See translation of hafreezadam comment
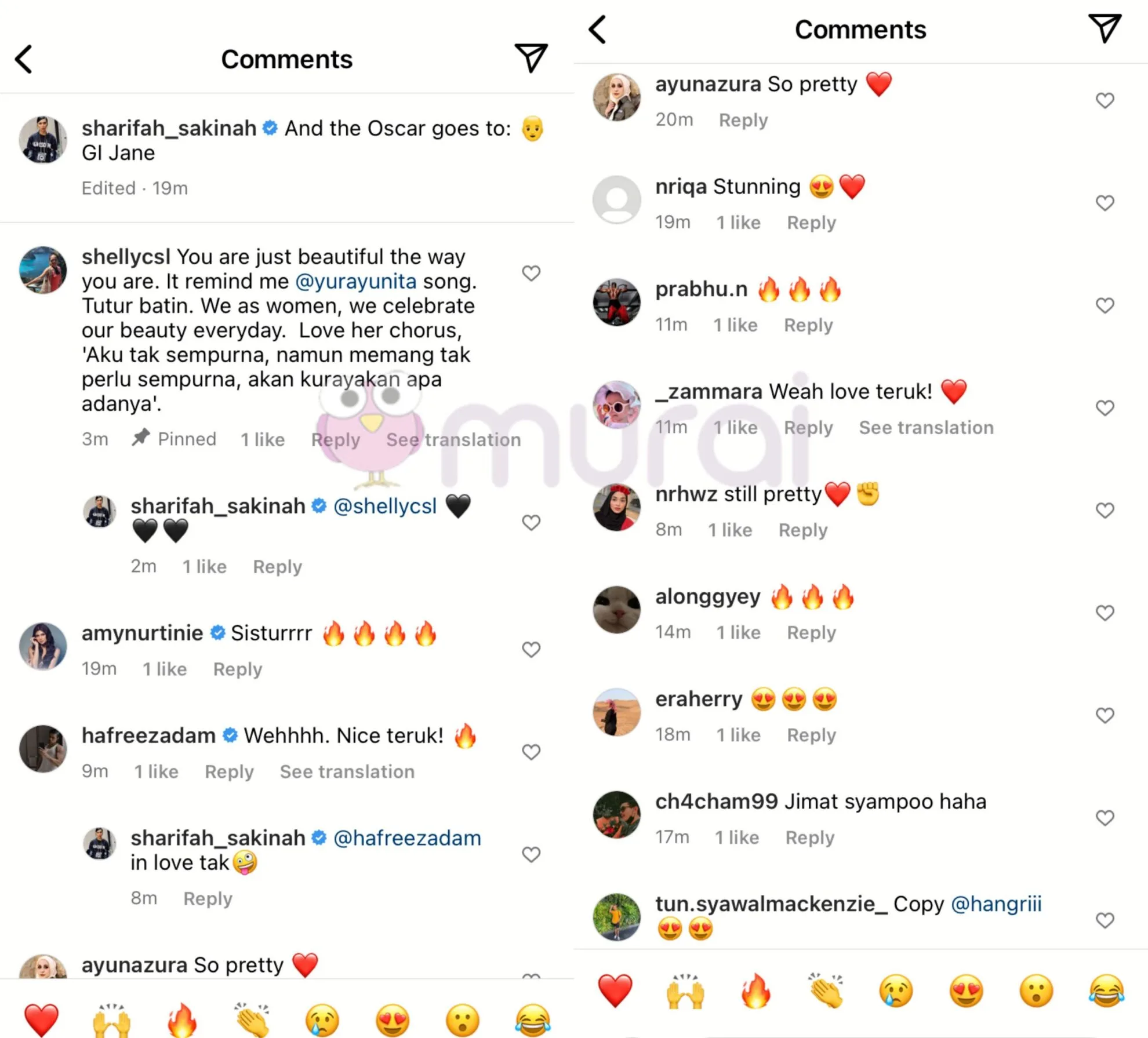The image size is (1148, 1038). 347,771
